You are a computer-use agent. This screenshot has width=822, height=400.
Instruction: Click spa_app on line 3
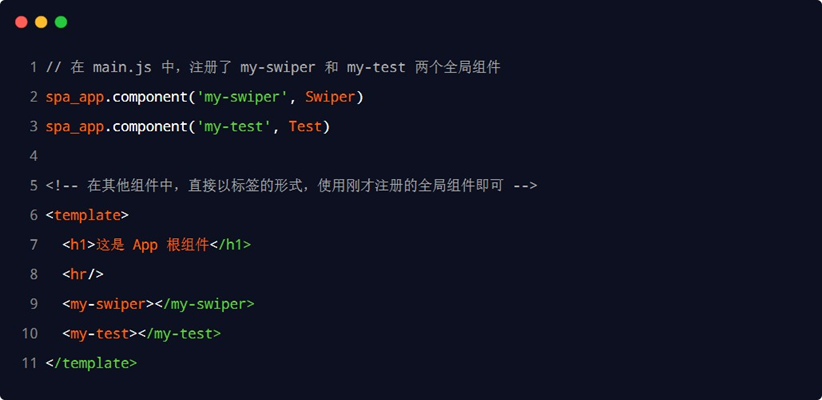[74, 127]
